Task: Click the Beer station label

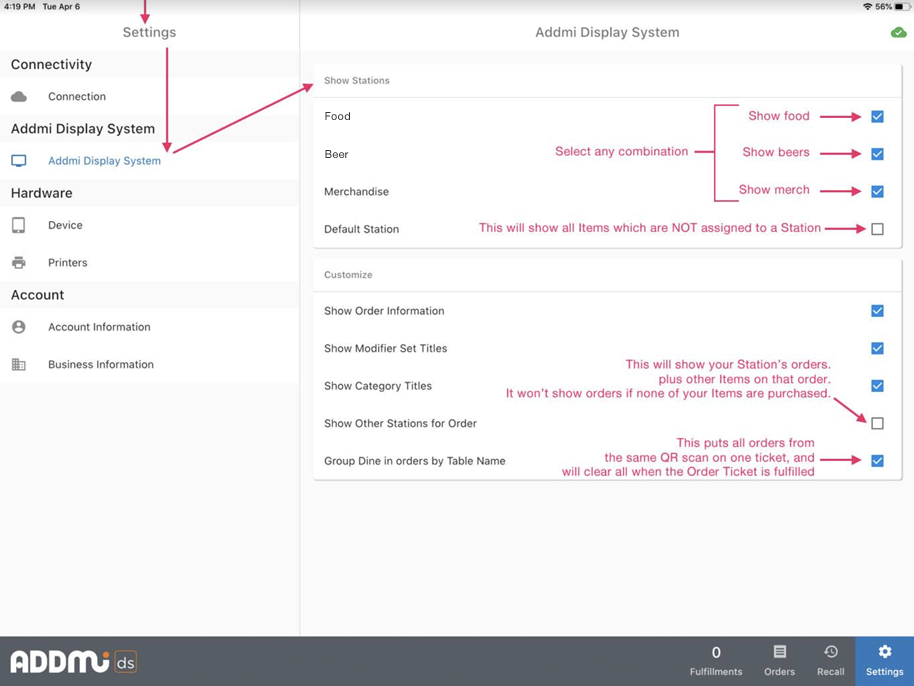Action: (336, 154)
